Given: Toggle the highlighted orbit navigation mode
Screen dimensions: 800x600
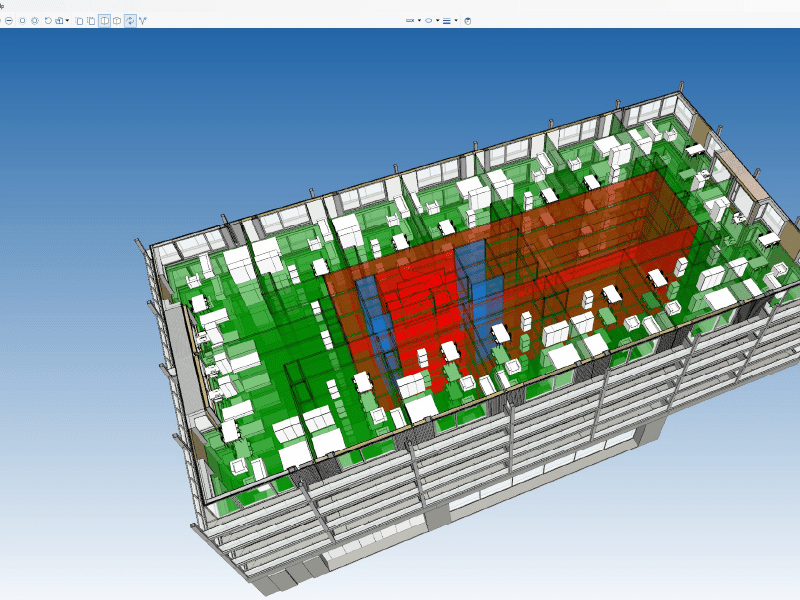Looking at the screenshot, I should click(130, 20).
